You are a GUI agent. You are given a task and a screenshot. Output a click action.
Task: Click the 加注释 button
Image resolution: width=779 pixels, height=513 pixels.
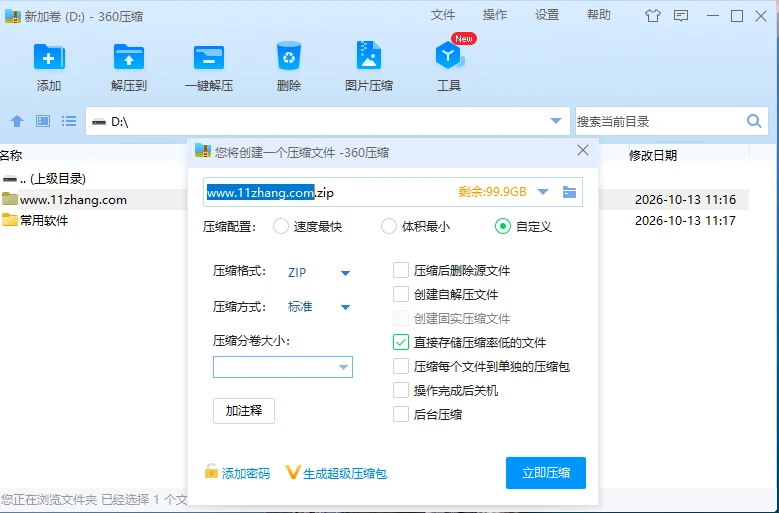pos(244,411)
